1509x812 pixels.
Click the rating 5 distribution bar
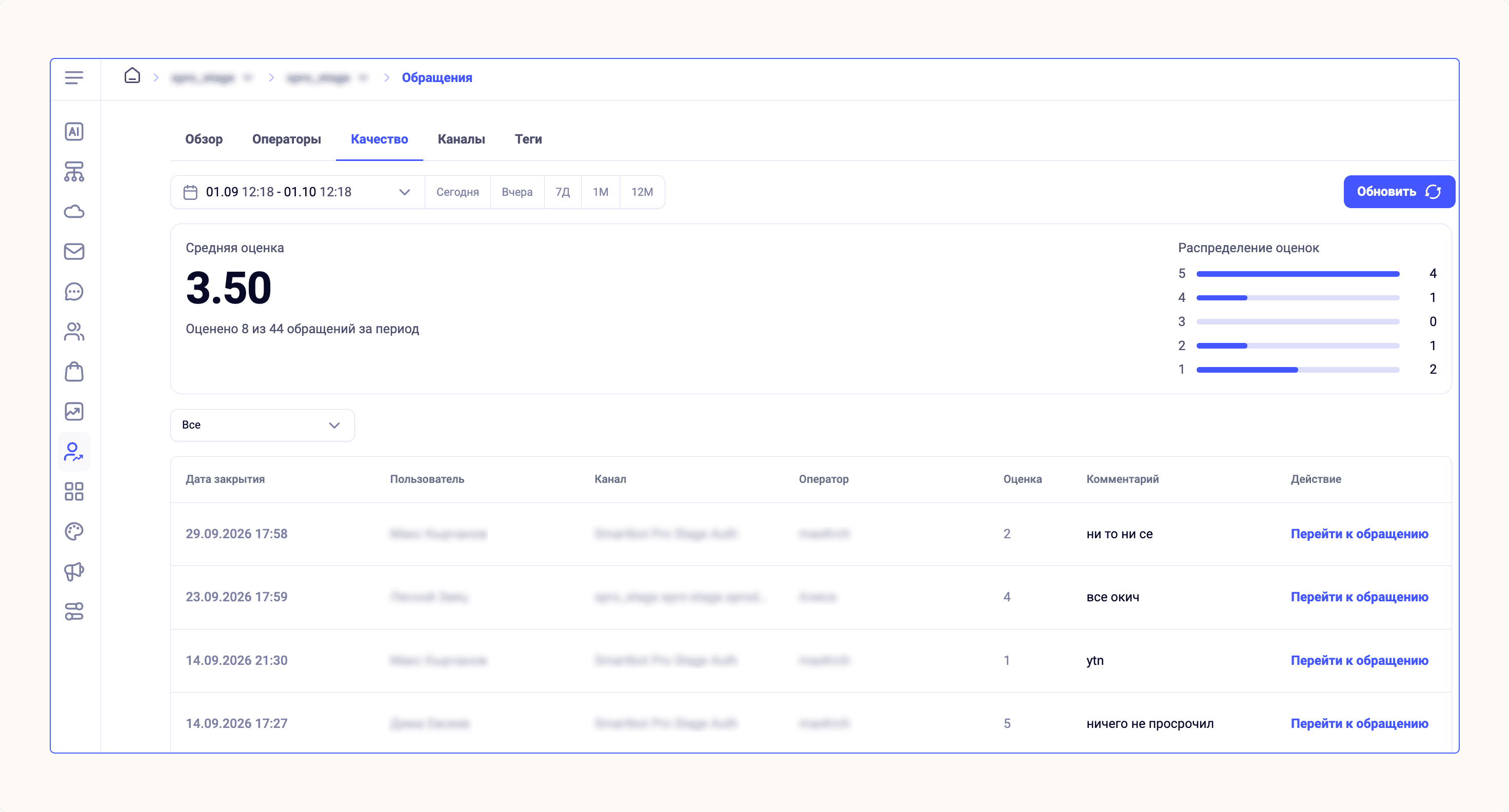click(1298, 274)
